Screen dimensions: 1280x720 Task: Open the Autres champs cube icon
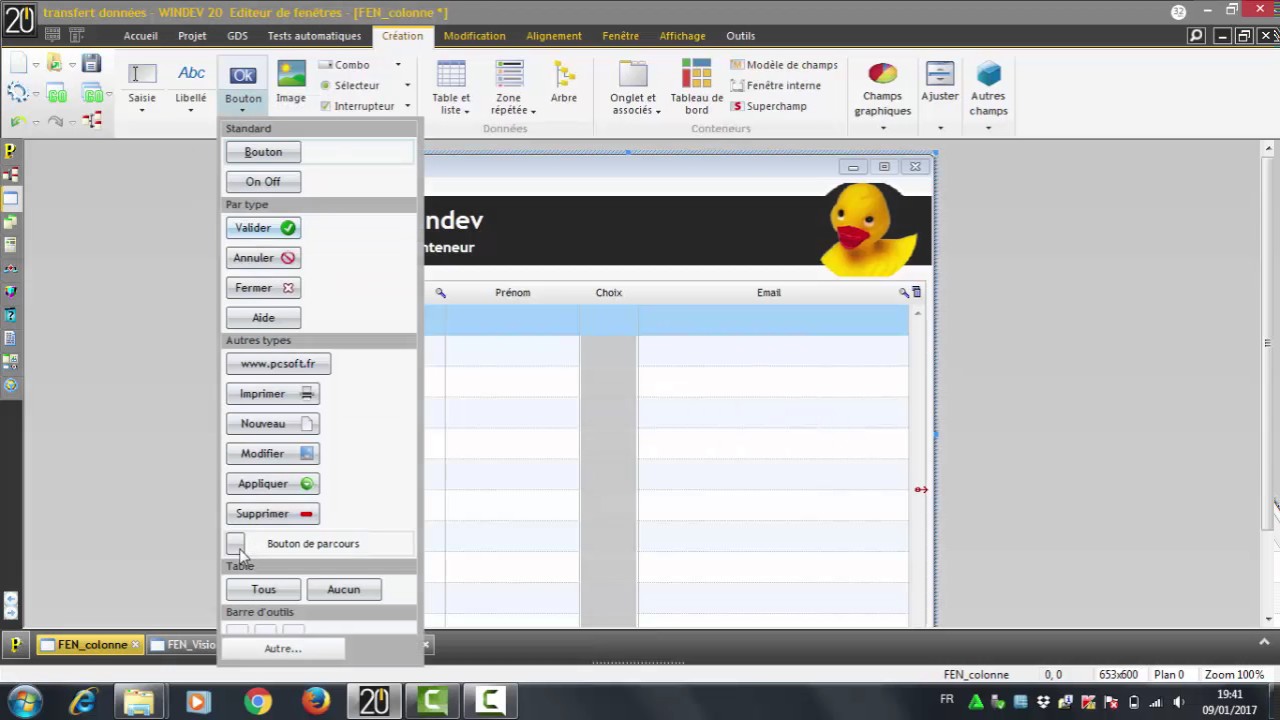pos(989,75)
